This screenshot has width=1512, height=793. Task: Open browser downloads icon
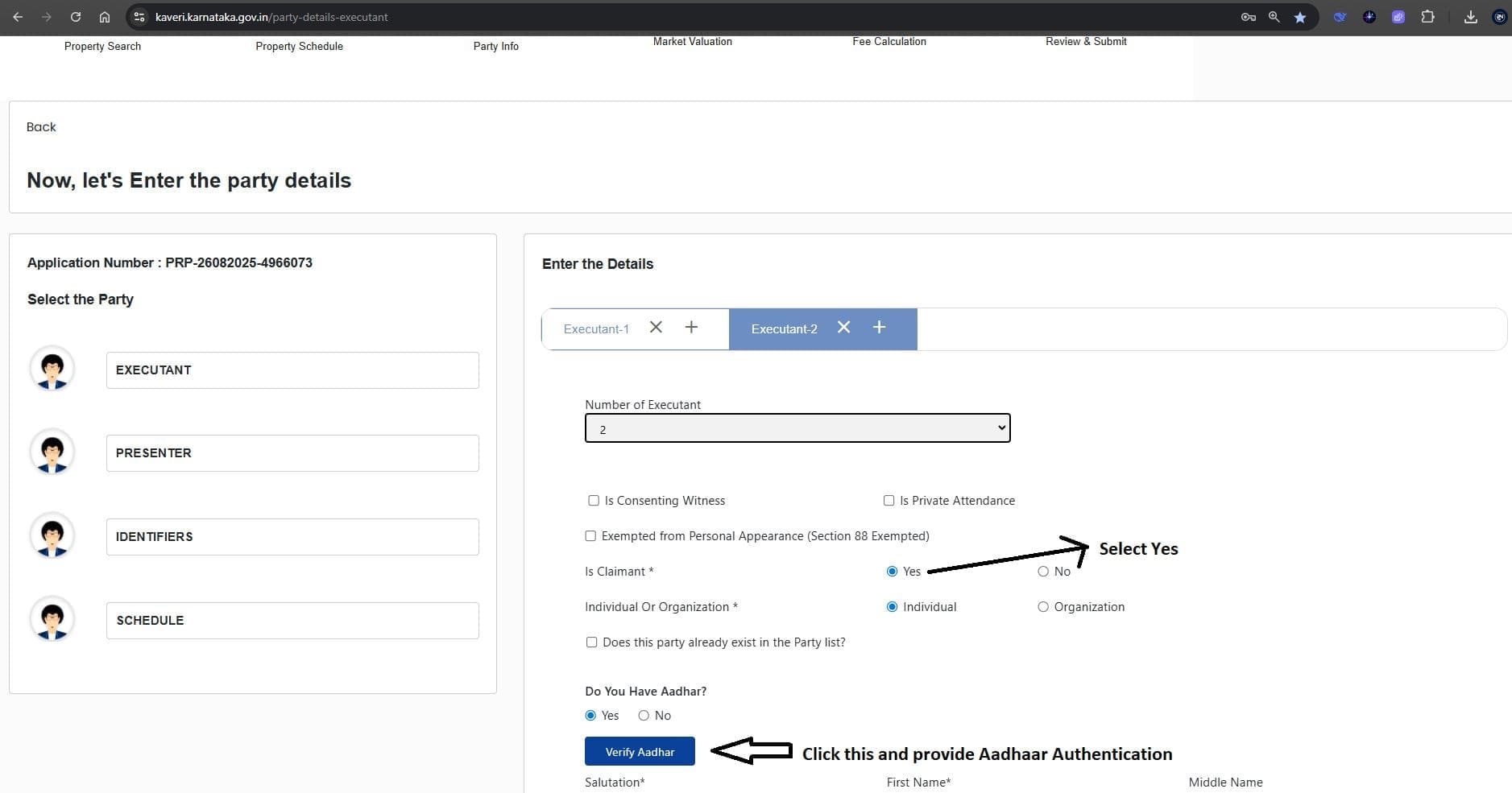[x=1470, y=17]
